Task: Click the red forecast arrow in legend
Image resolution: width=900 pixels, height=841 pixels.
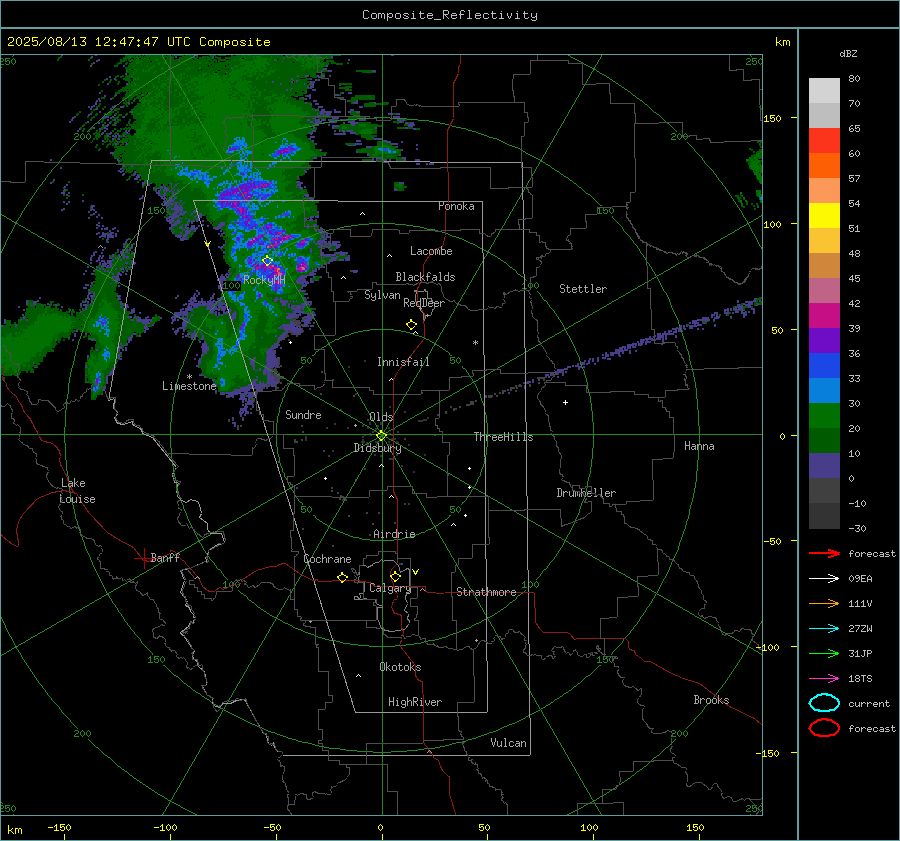Action: click(824, 553)
